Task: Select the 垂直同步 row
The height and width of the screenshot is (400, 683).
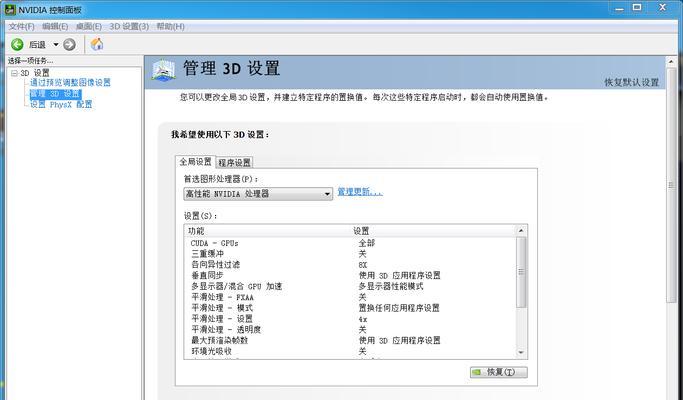Action: pyautogui.click(x=351, y=275)
